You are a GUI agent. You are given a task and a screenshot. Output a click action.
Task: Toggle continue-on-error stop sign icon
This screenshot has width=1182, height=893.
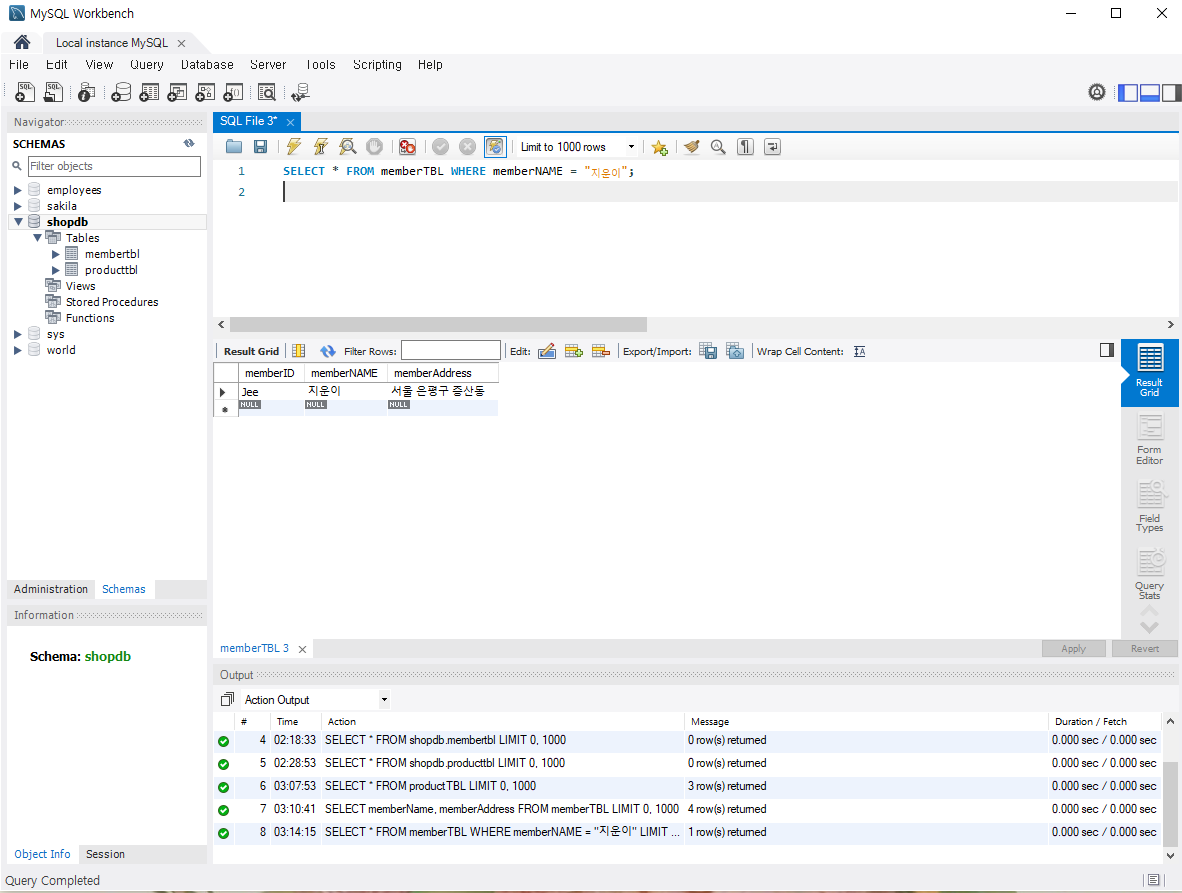[407, 147]
